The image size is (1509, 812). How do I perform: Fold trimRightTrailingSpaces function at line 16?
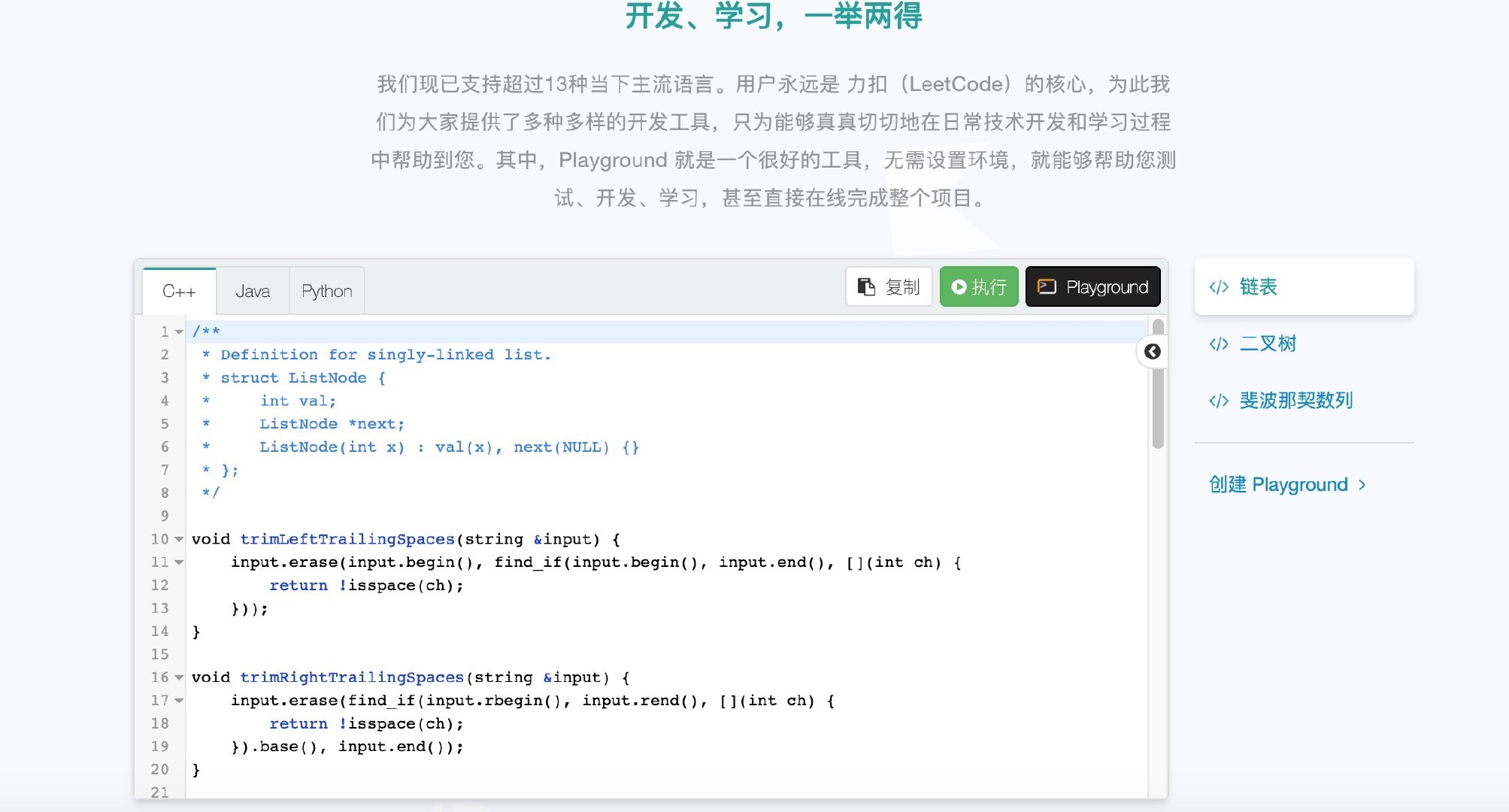coord(179,677)
